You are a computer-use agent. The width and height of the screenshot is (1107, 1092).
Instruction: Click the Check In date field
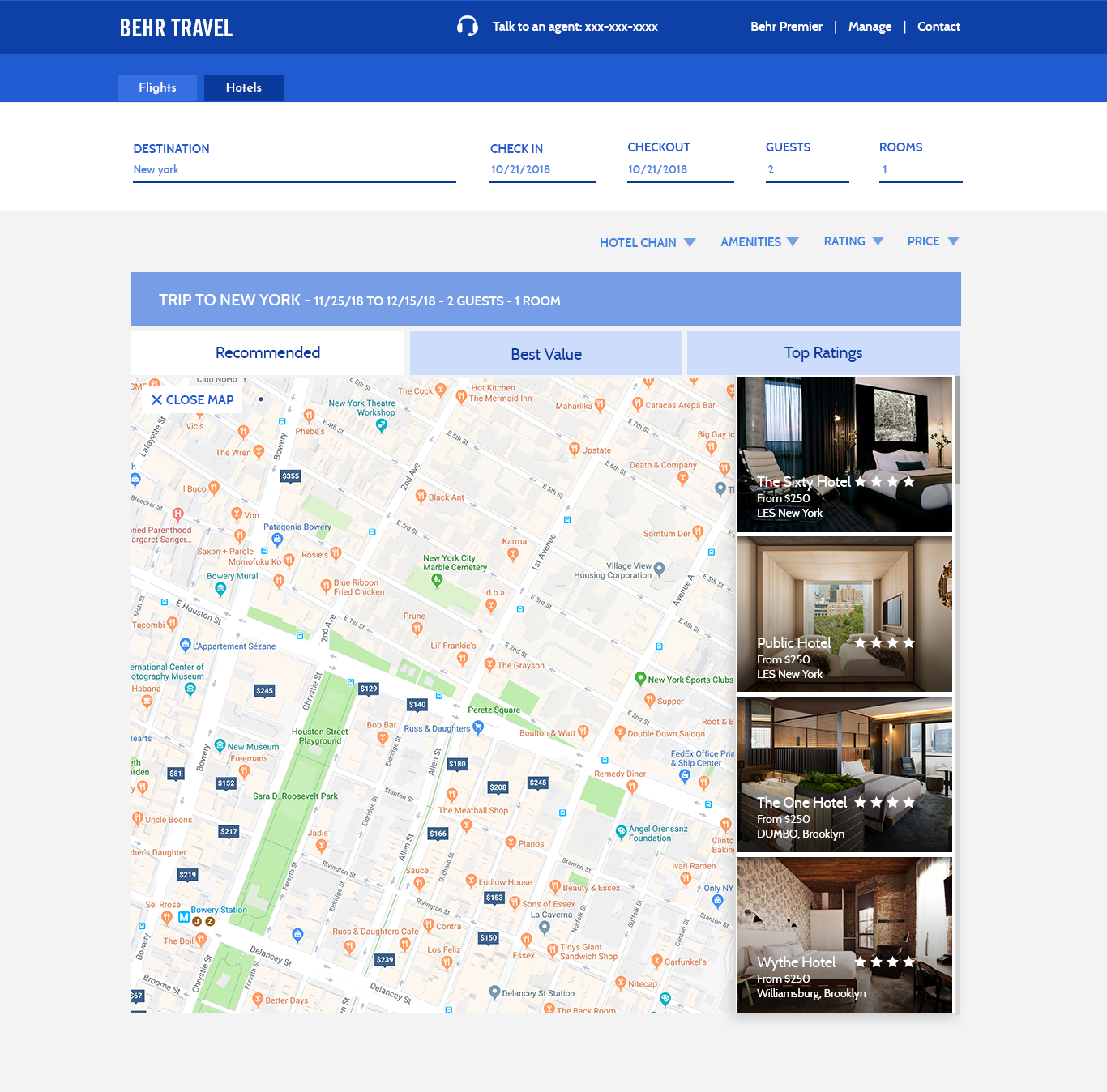pyautogui.click(x=543, y=170)
